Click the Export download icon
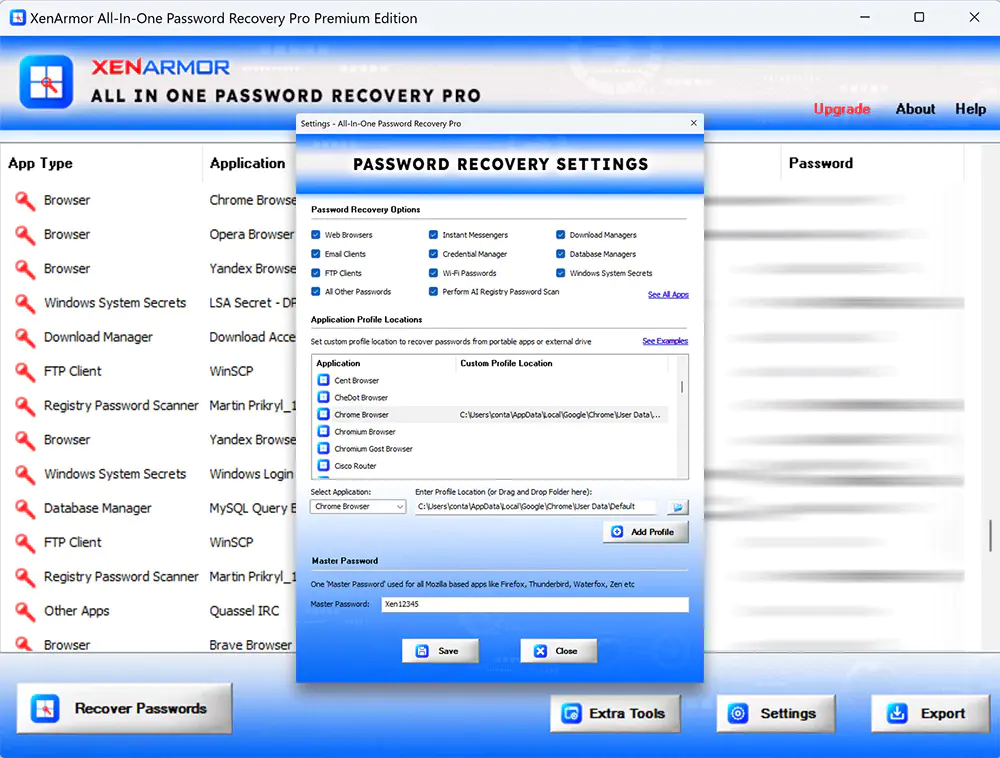Image resolution: width=1000 pixels, height=758 pixels. (x=899, y=714)
